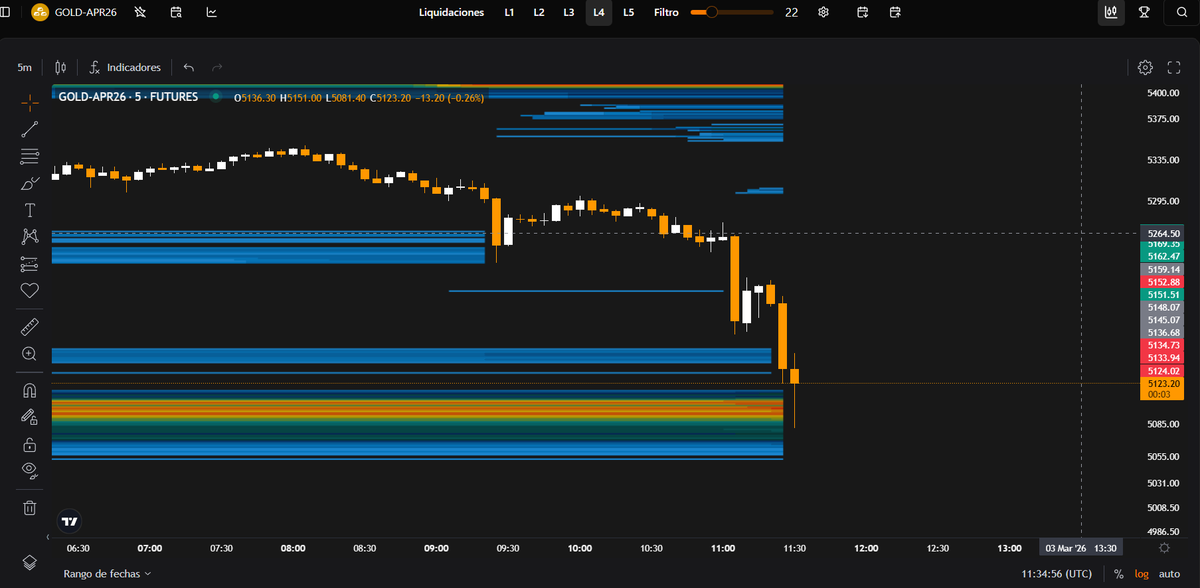1200x588 pixels.
Task: Select the L1 liquidation level
Action: 509,13
